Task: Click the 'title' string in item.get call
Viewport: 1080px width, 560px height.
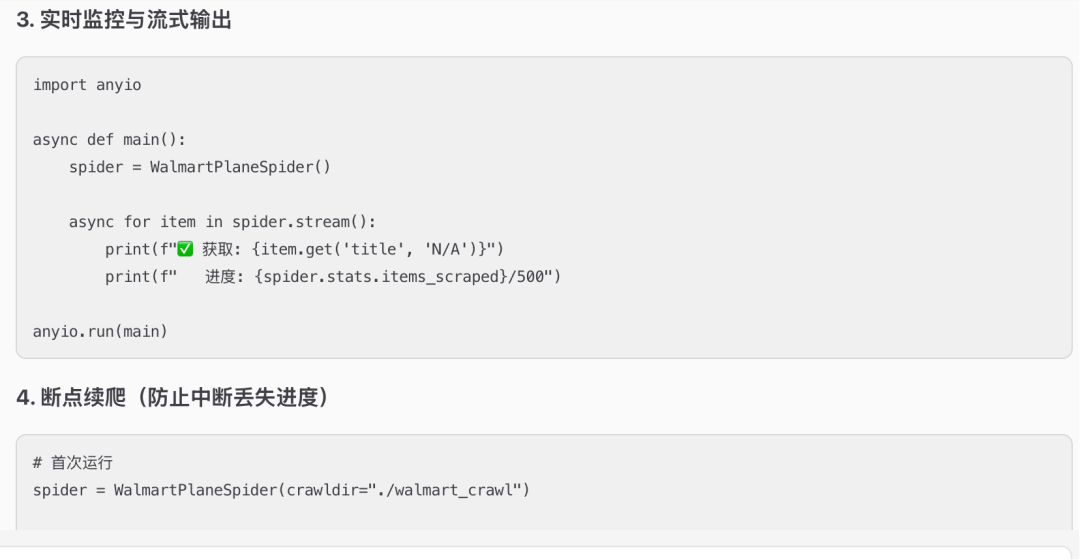Action: (373, 249)
